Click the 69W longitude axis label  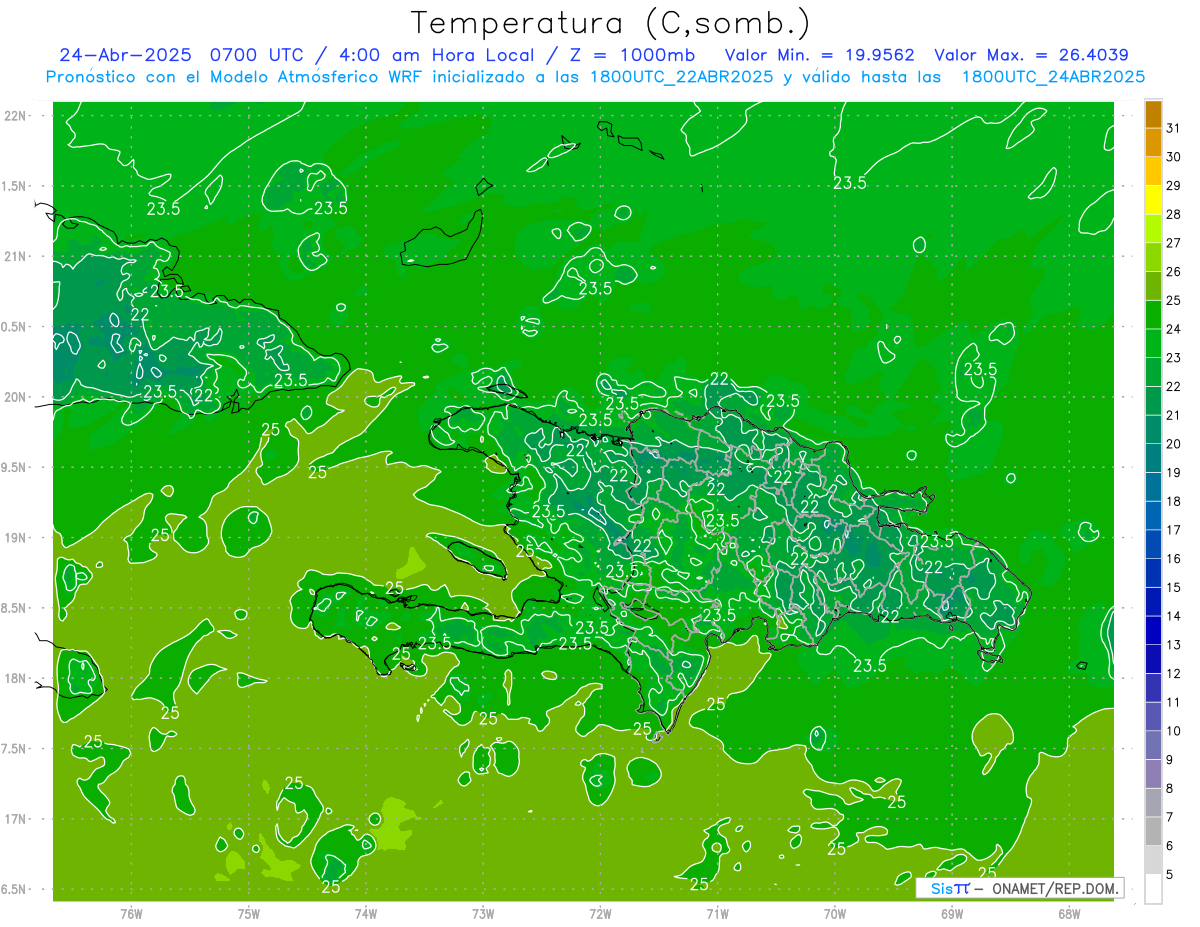(x=952, y=913)
